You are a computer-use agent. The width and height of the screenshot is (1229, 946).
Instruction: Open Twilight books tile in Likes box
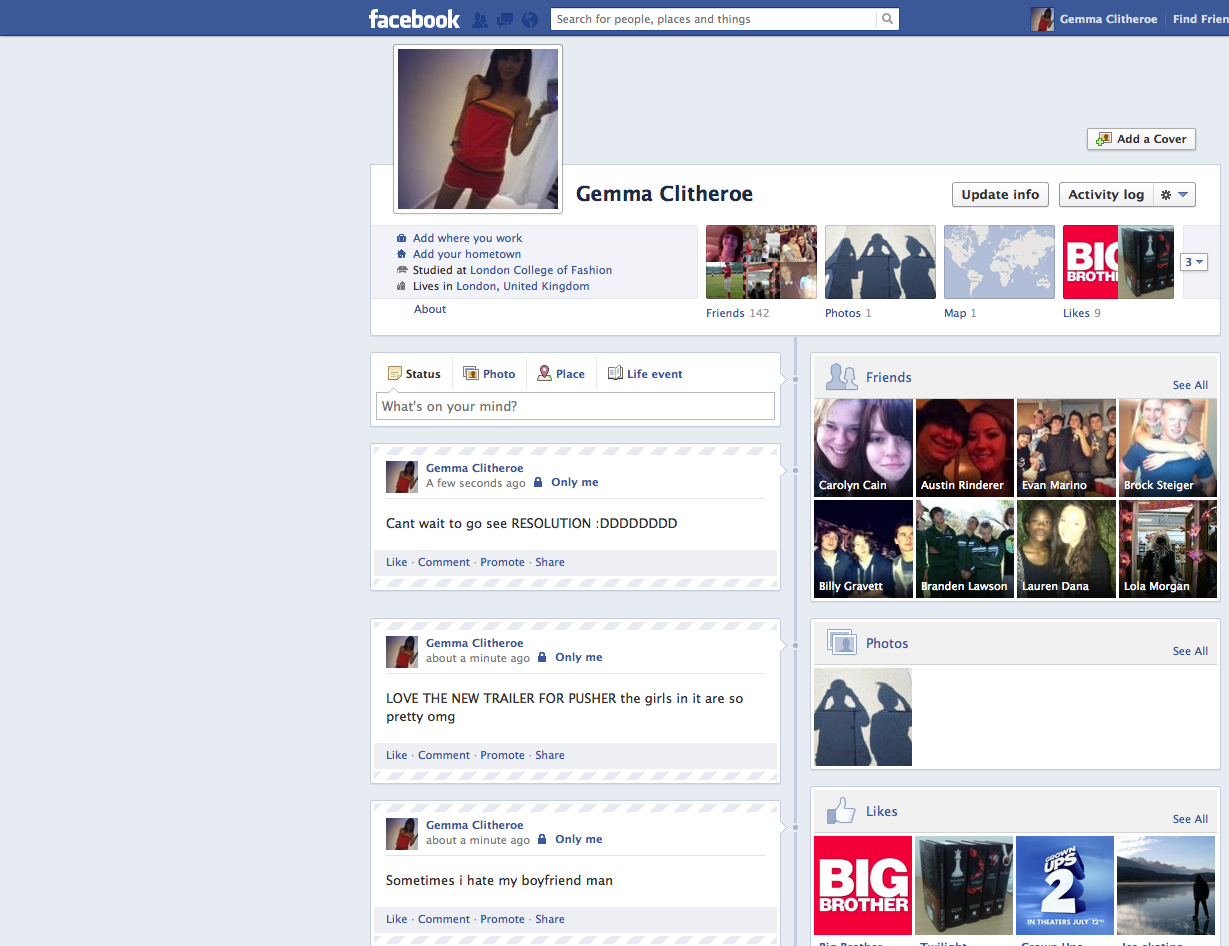point(964,885)
